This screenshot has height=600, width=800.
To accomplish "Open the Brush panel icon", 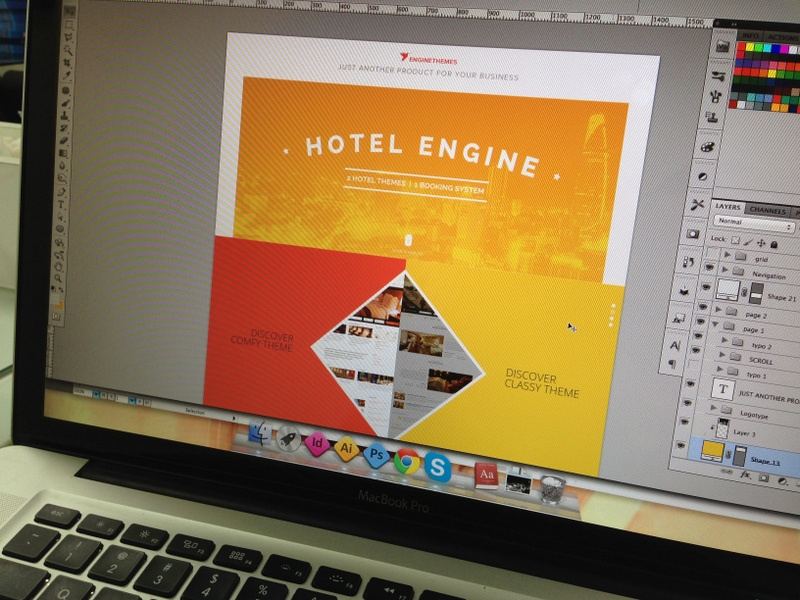I will pos(715,95).
